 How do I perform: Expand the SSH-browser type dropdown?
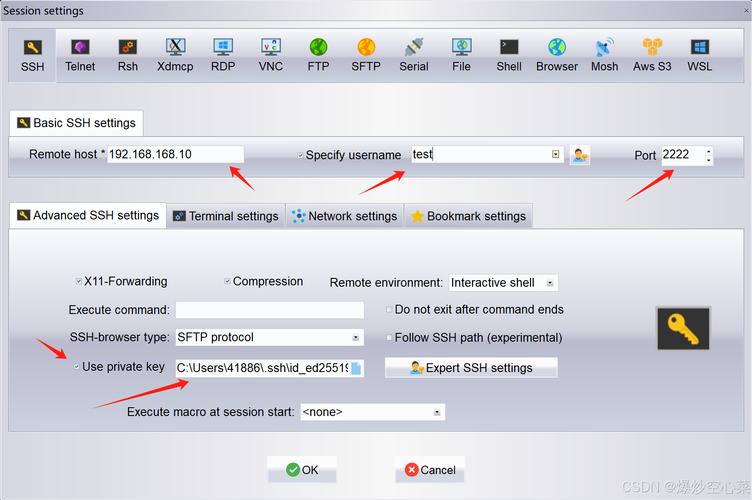pyautogui.click(x=269, y=338)
